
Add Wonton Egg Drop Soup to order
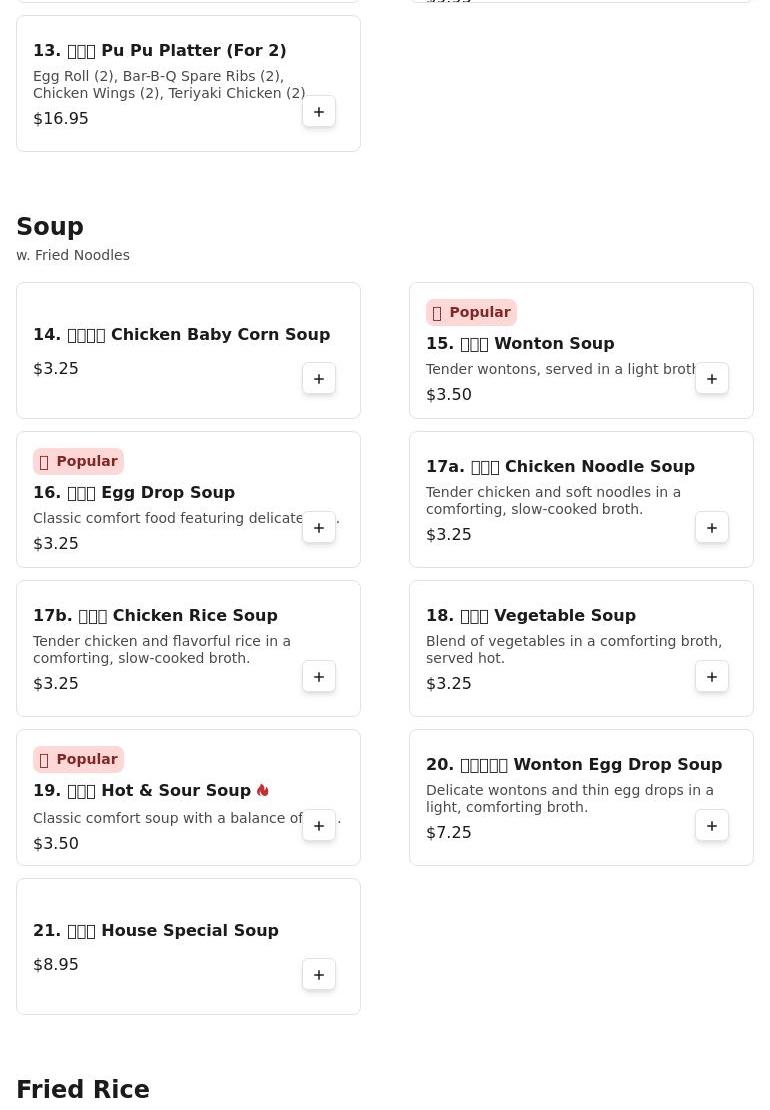[x=712, y=826]
